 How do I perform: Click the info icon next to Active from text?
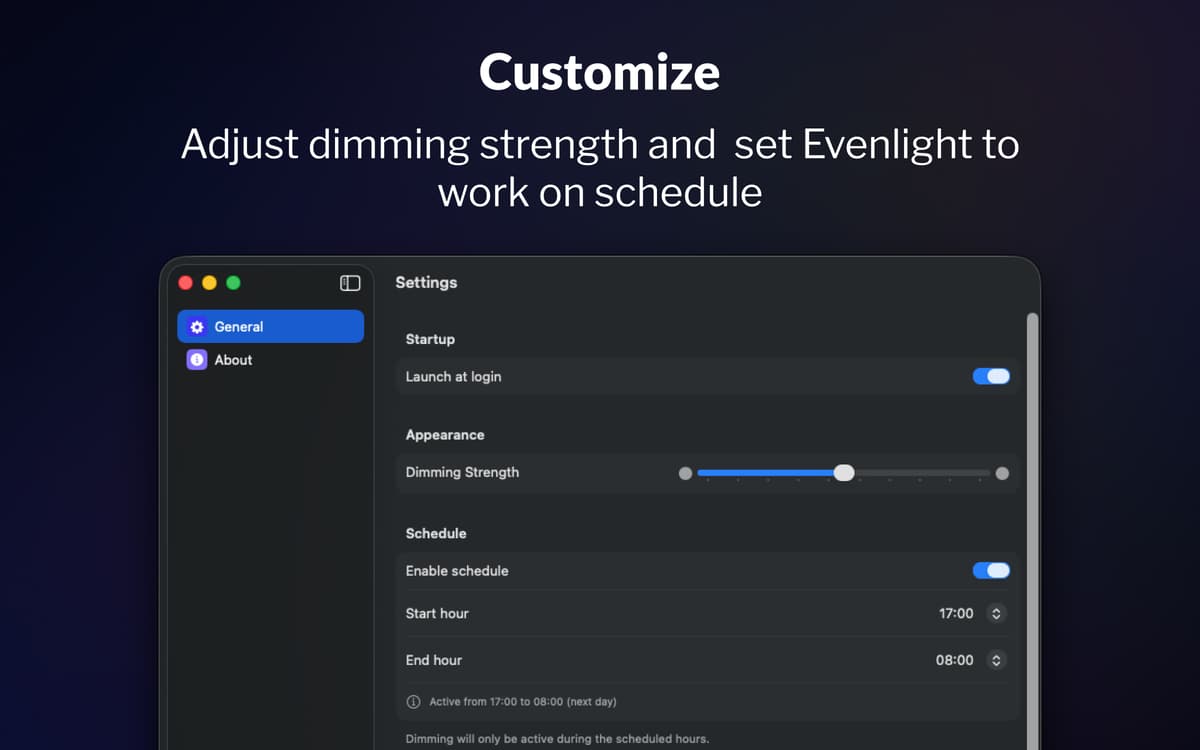(x=413, y=702)
